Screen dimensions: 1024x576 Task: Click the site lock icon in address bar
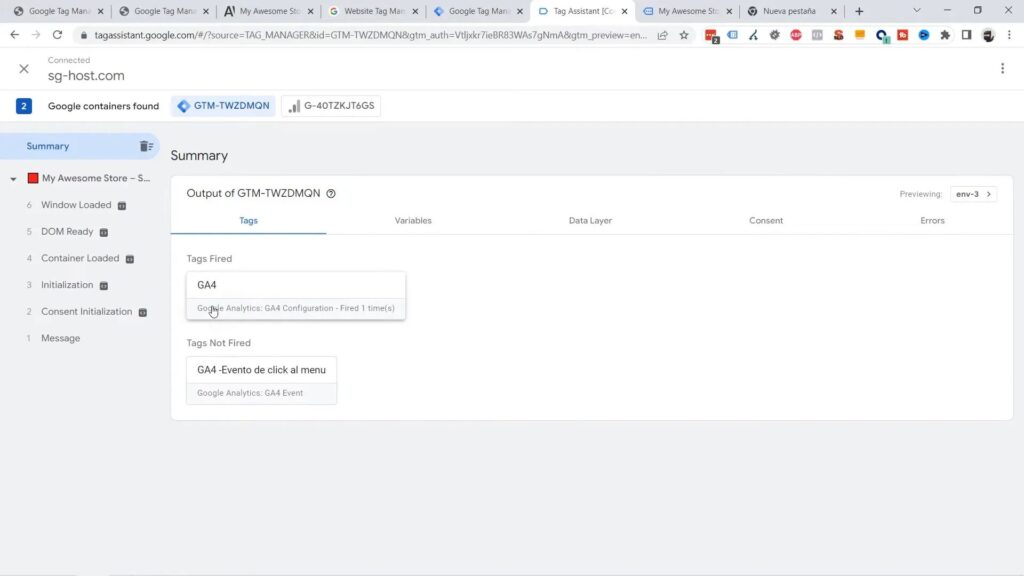(x=83, y=35)
